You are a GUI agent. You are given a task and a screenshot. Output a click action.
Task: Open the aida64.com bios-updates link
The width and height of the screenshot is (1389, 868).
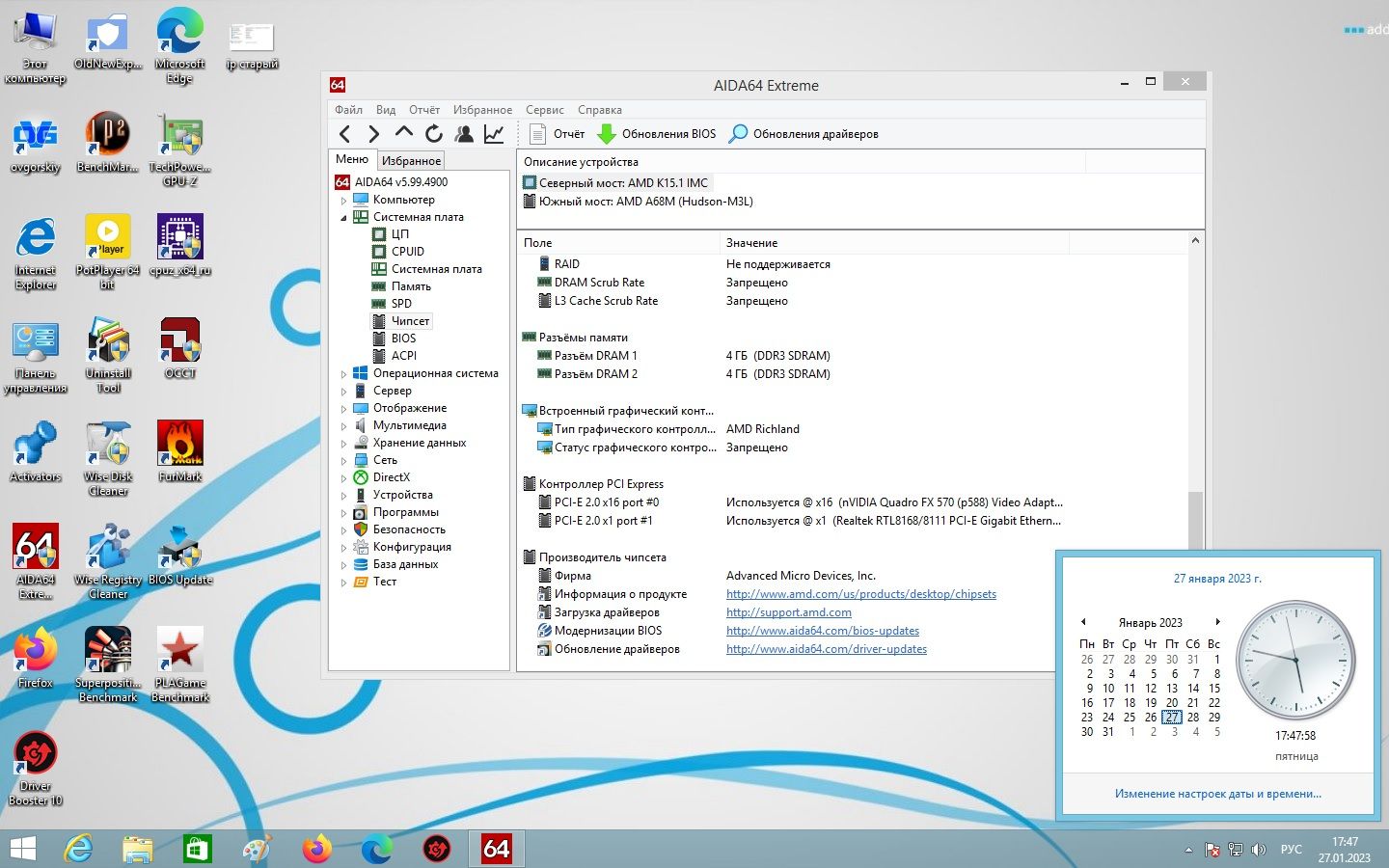tap(823, 631)
